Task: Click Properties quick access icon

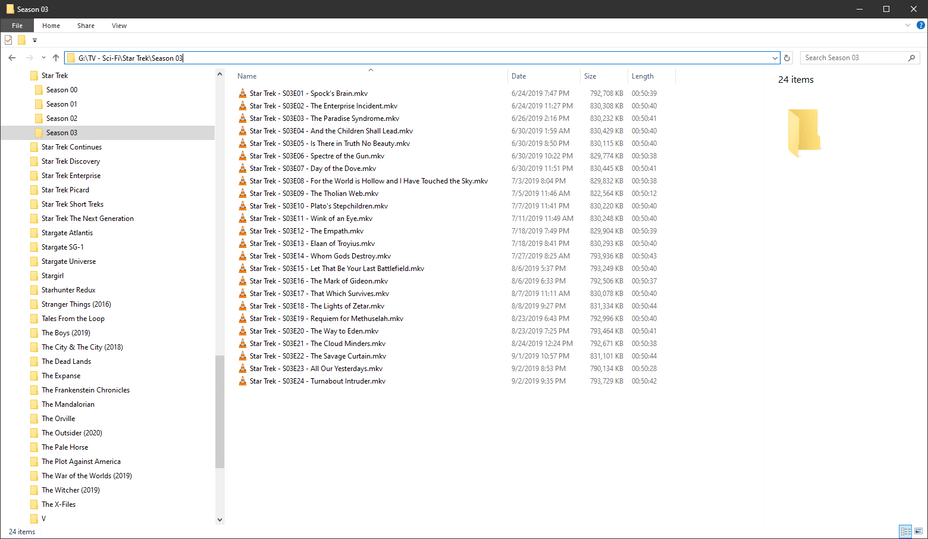Action: 8,40
